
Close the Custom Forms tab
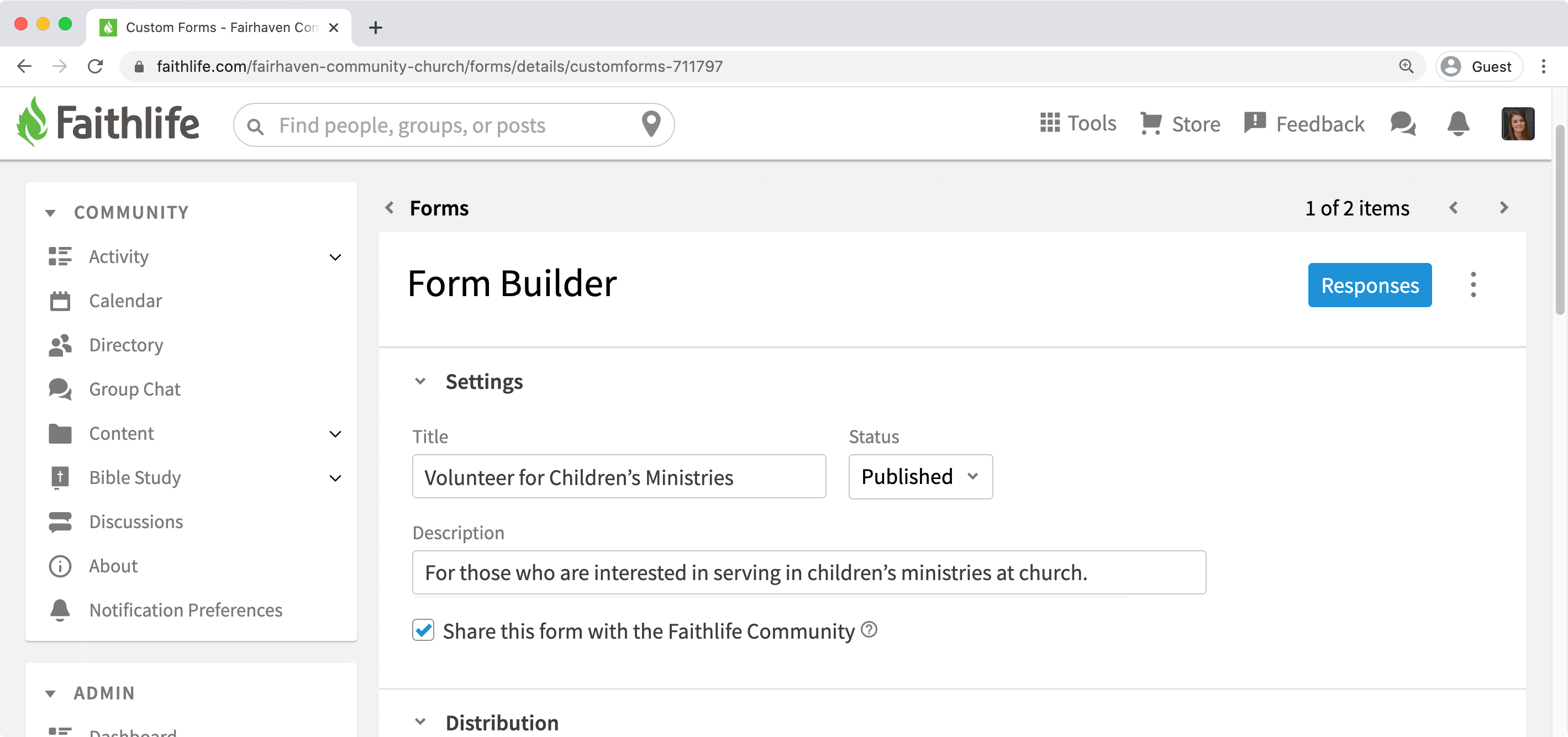334,28
